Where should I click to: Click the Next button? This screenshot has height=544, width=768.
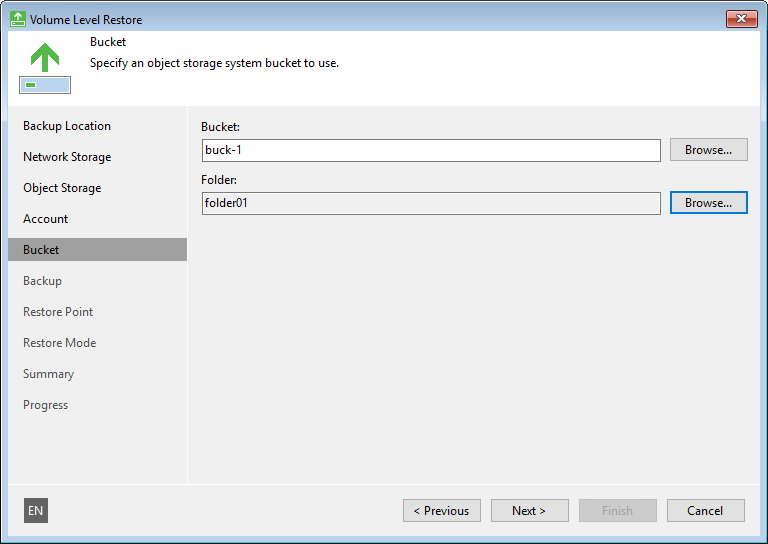tap(529, 511)
